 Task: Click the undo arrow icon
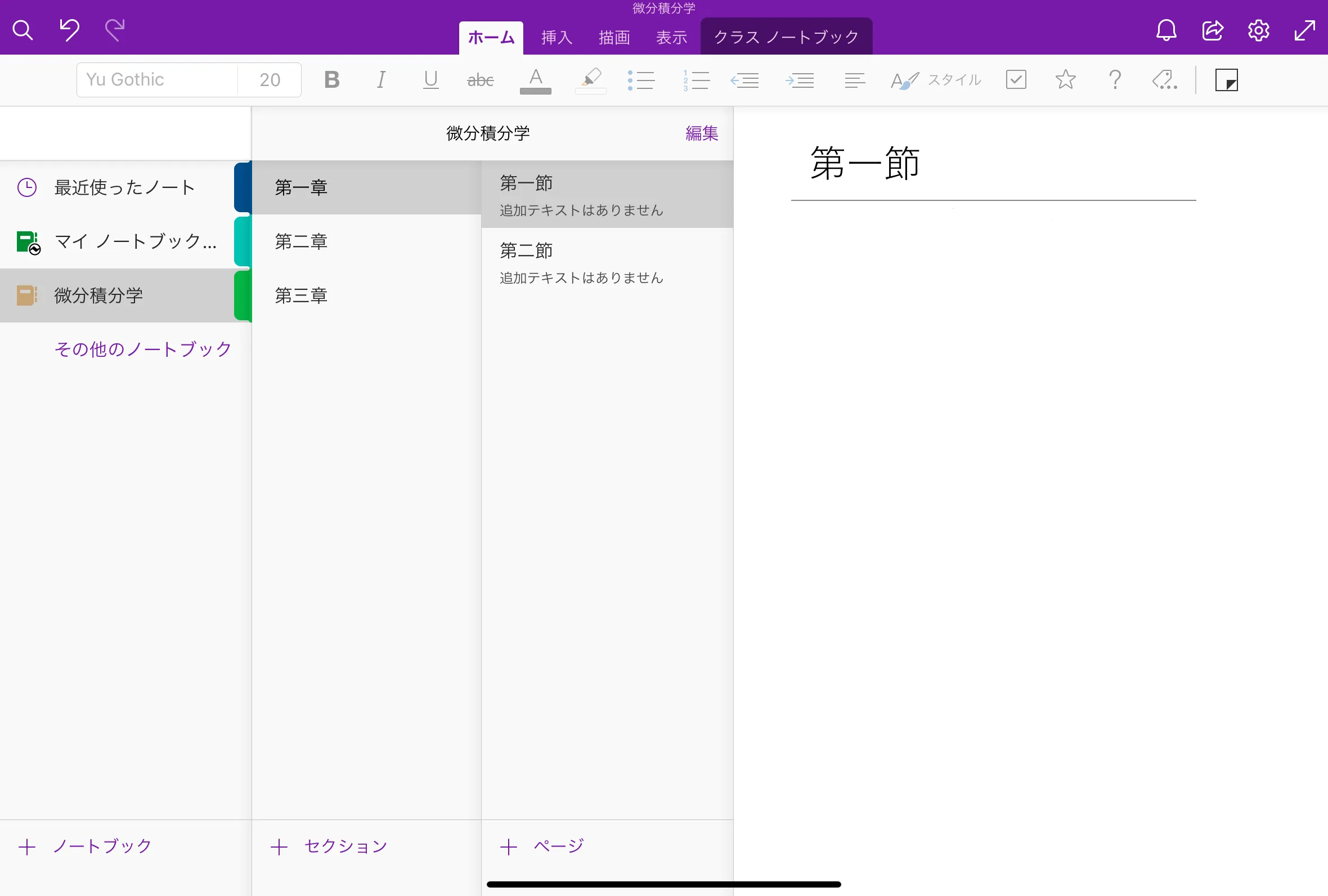(69, 30)
